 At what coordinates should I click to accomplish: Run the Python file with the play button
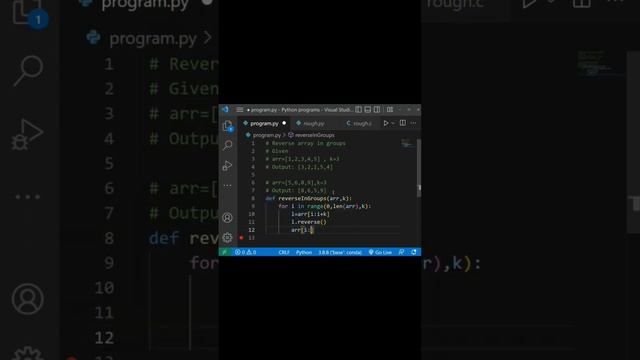pyautogui.click(x=385, y=123)
